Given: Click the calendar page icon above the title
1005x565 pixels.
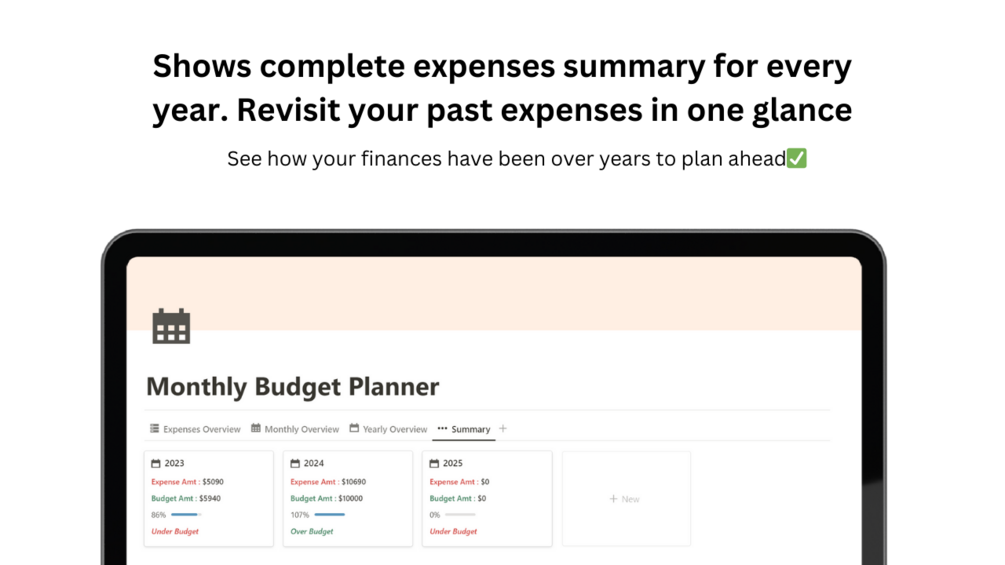Looking at the screenshot, I should pyautogui.click(x=171, y=326).
